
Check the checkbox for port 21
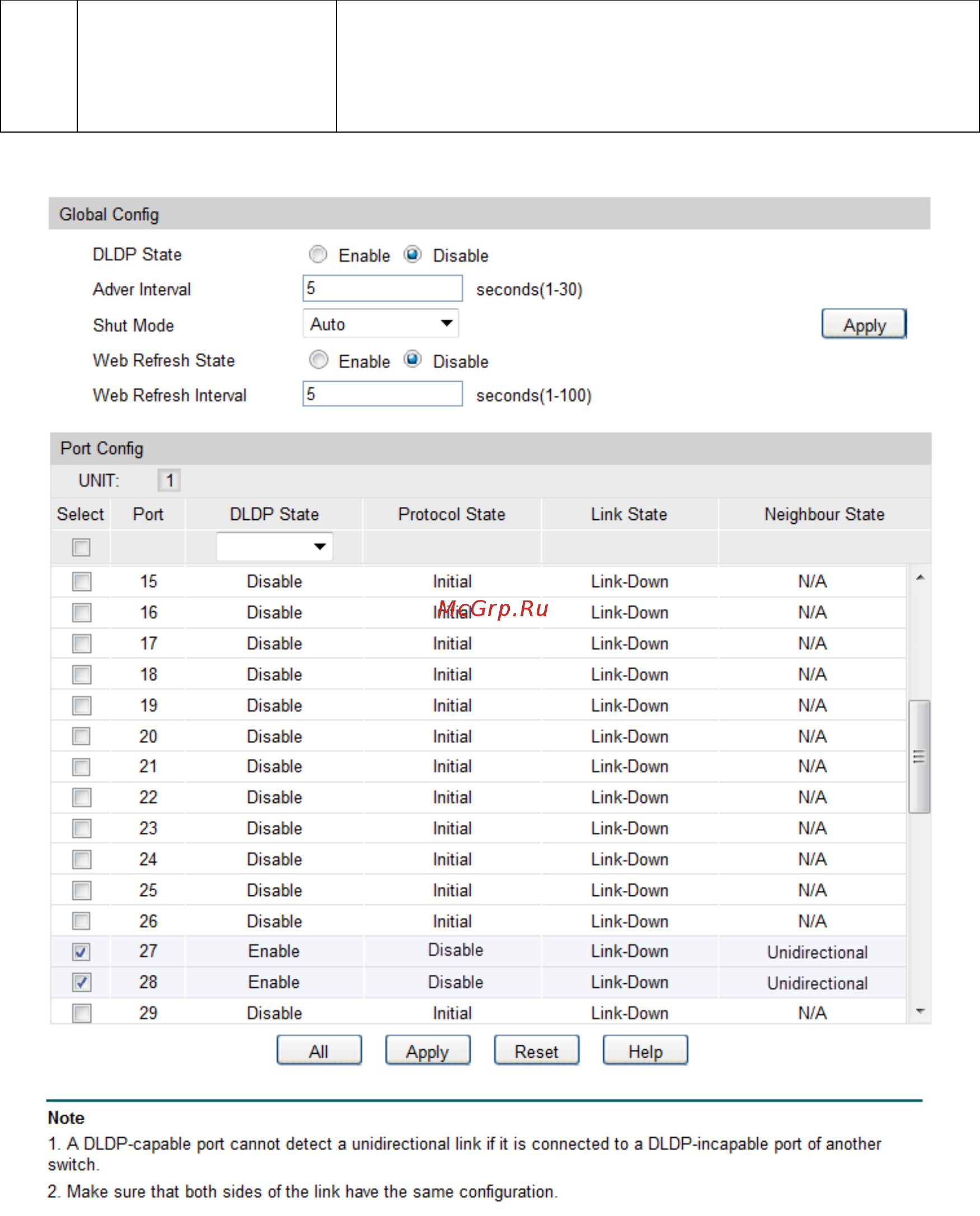coord(82,767)
